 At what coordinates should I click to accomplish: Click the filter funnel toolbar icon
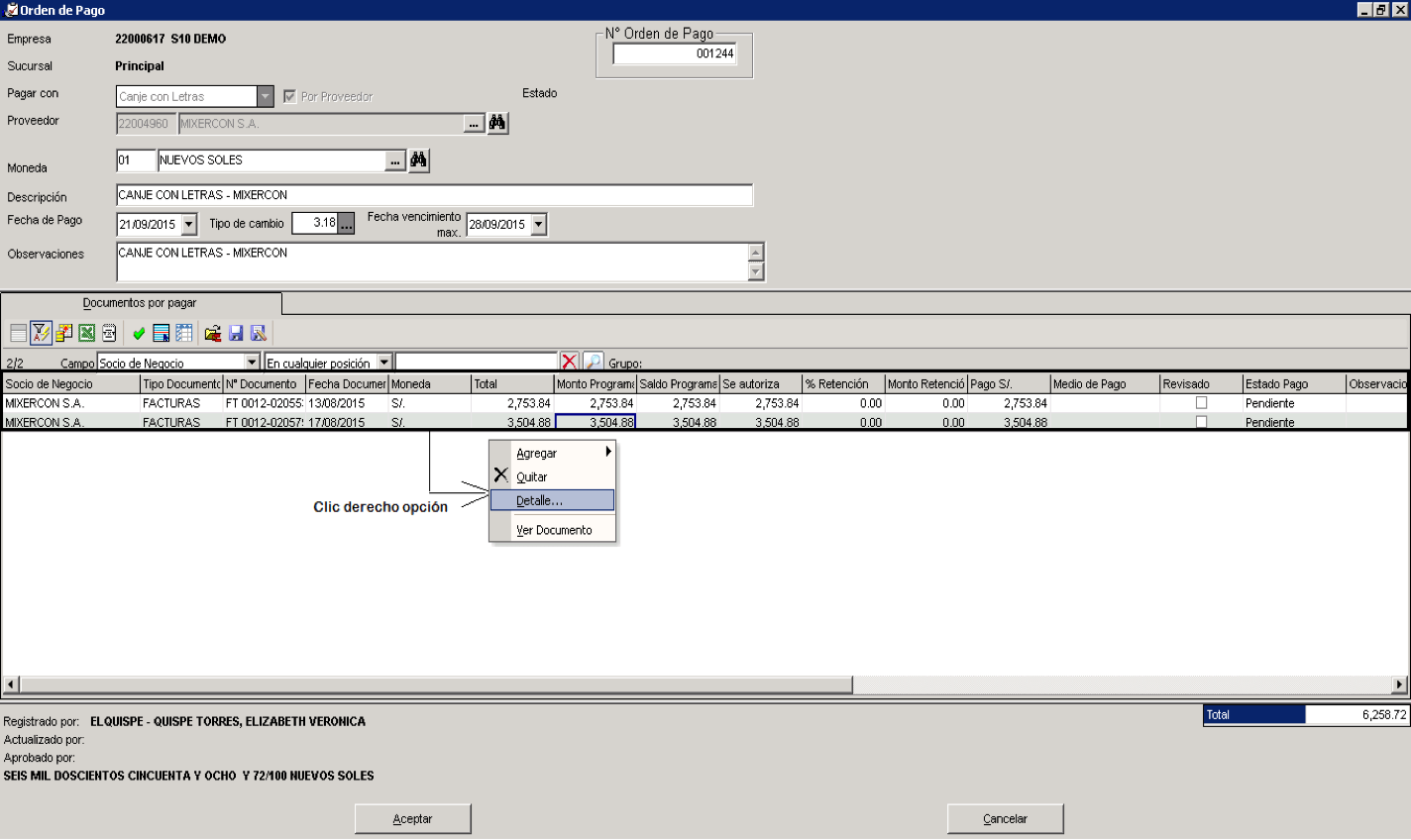coord(41,333)
